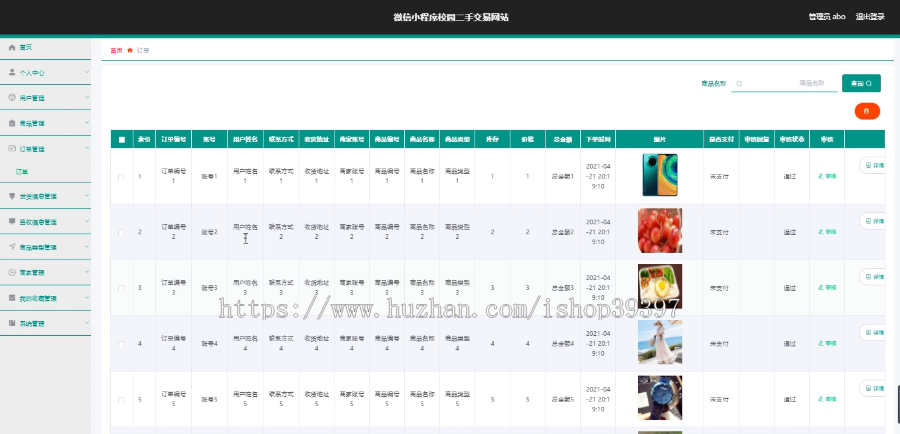900x434 pixels.
Task: Click the cell 账号2
Action: 210,232
